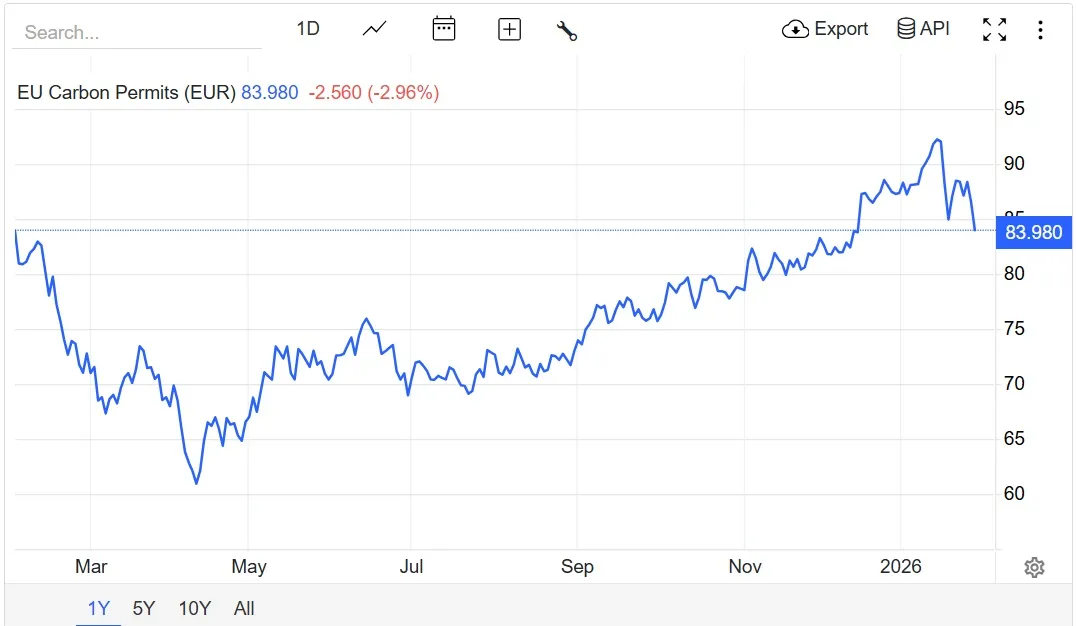Image resolution: width=1076 pixels, height=626 pixels.
Task: Open the chart settings gear
Action: (x=1034, y=567)
